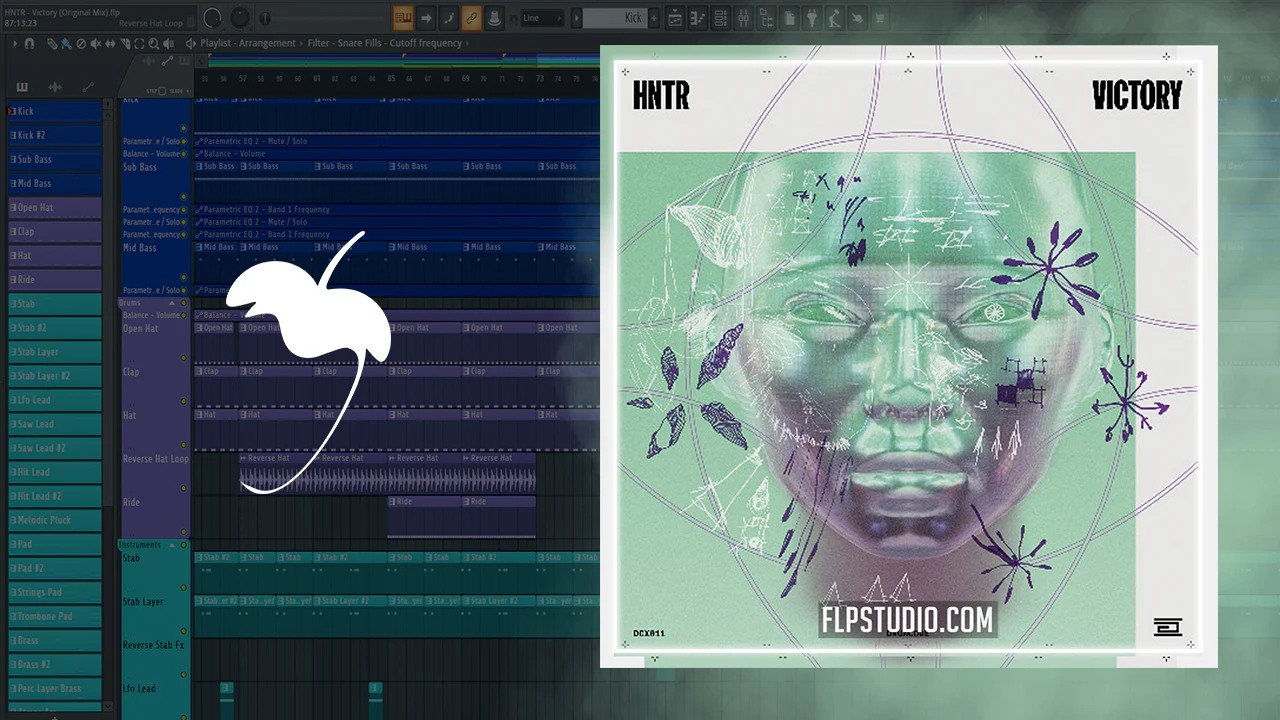Adjust the main pitch knob
Screen dimensions: 1280x720
(240, 18)
